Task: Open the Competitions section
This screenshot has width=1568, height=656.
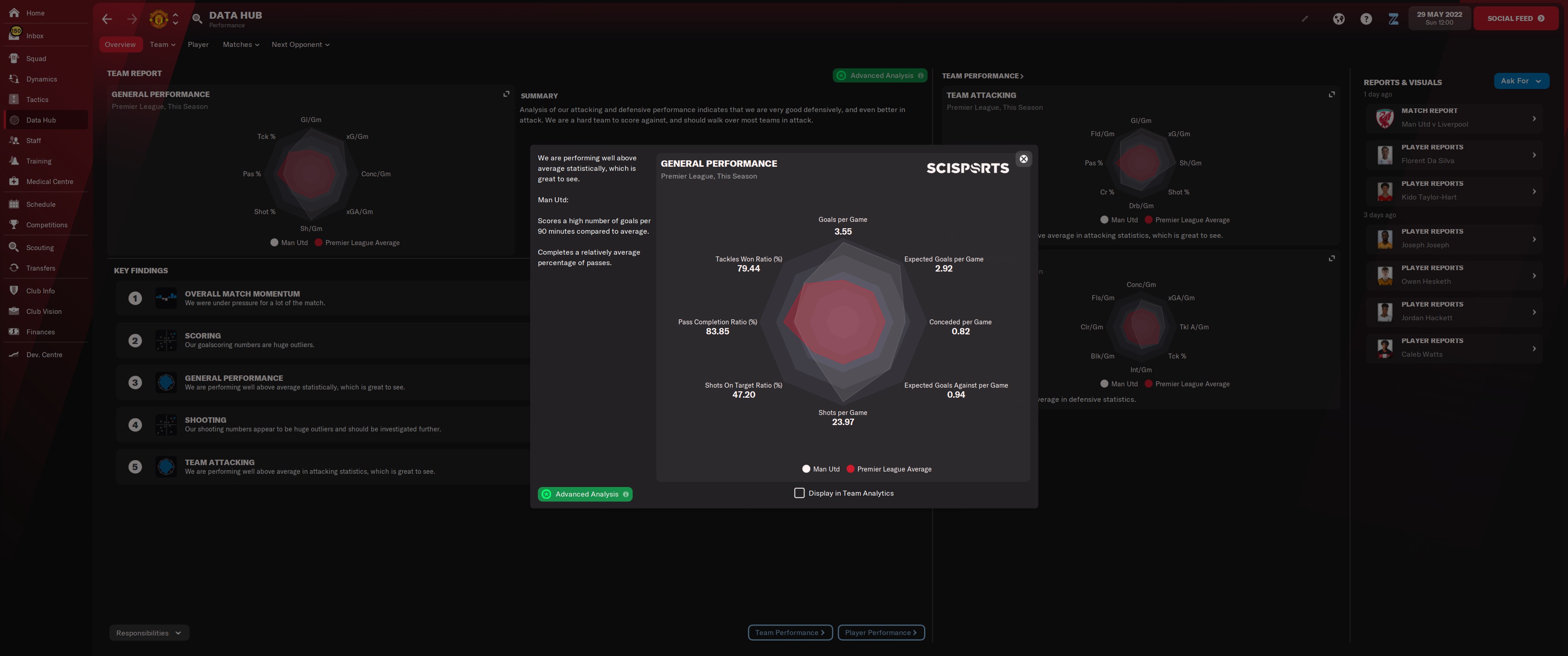Action: tap(46, 225)
